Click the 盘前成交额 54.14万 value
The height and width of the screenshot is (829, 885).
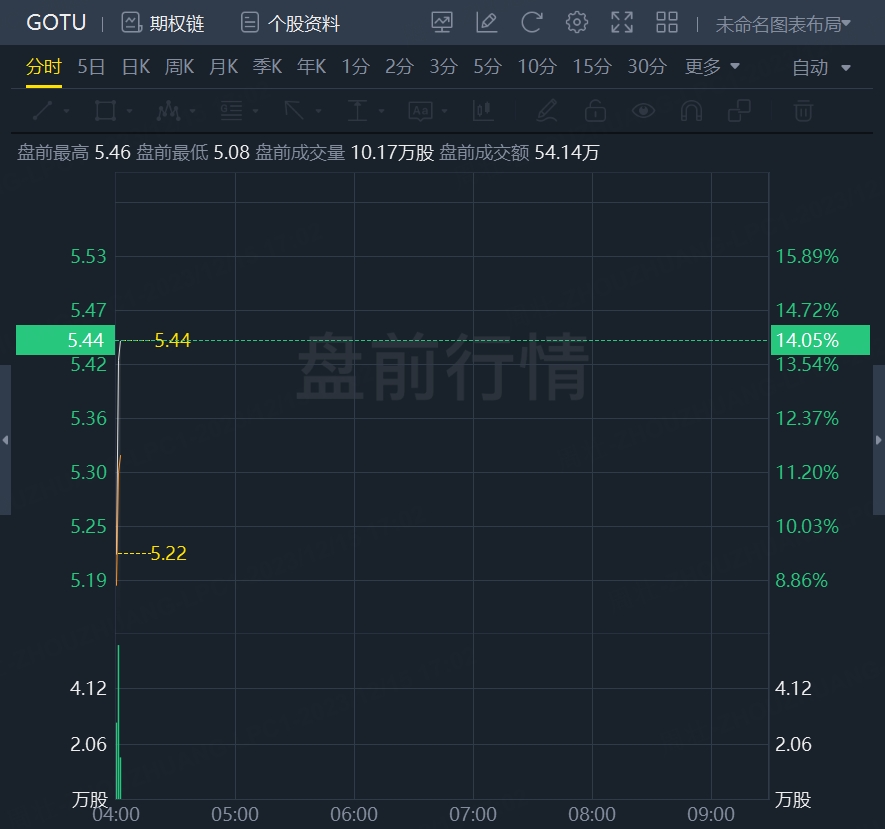pyautogui.click(x=567, y=152)
